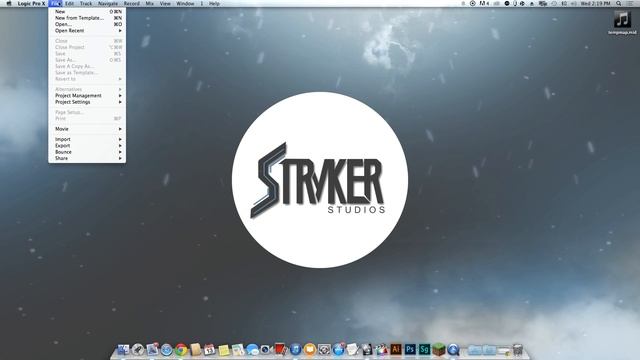Launch Adobe Illustrator from the Dock
The height and width of the screenshot is (360, 640).
tap(396, 349)
